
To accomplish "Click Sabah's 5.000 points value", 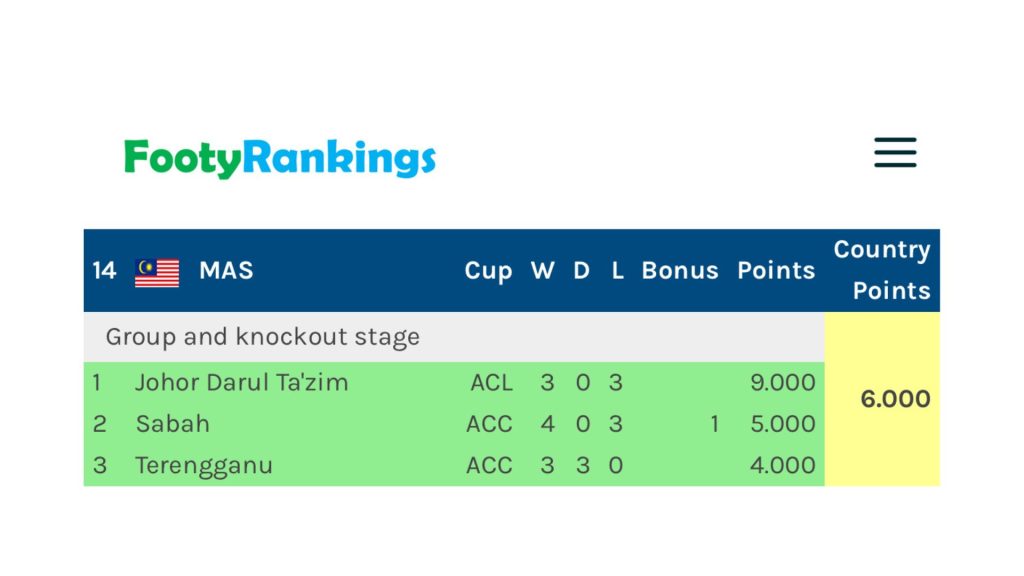I will point(782,424).
